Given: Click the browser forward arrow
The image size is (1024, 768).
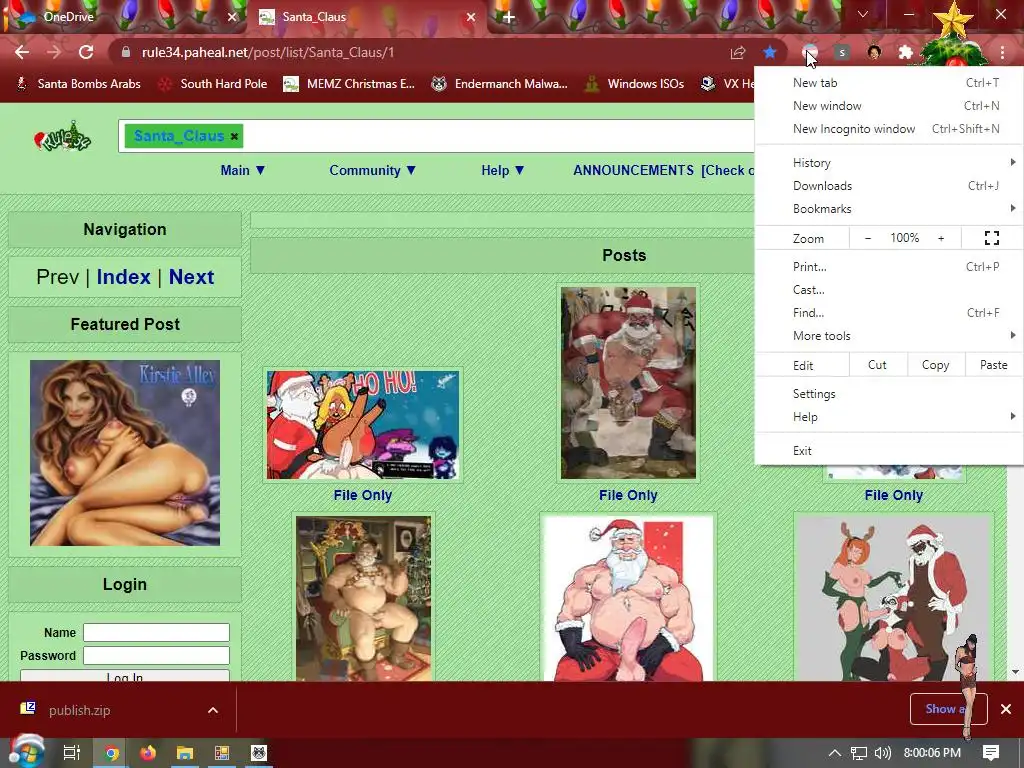Looking at the screenshot, I should coord(54,52).
